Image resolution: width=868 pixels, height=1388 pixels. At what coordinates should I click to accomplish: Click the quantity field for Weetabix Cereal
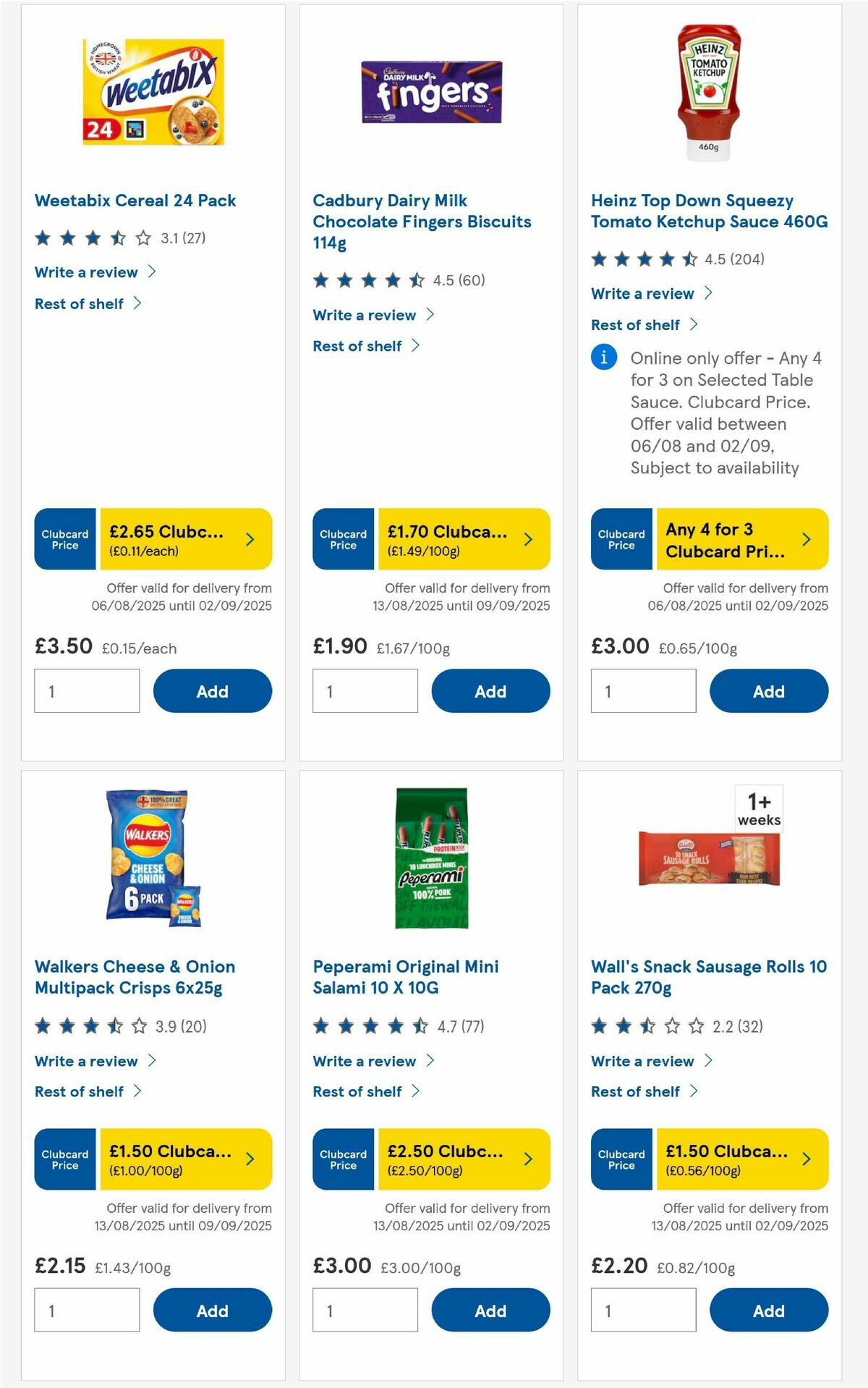[87, 691]
